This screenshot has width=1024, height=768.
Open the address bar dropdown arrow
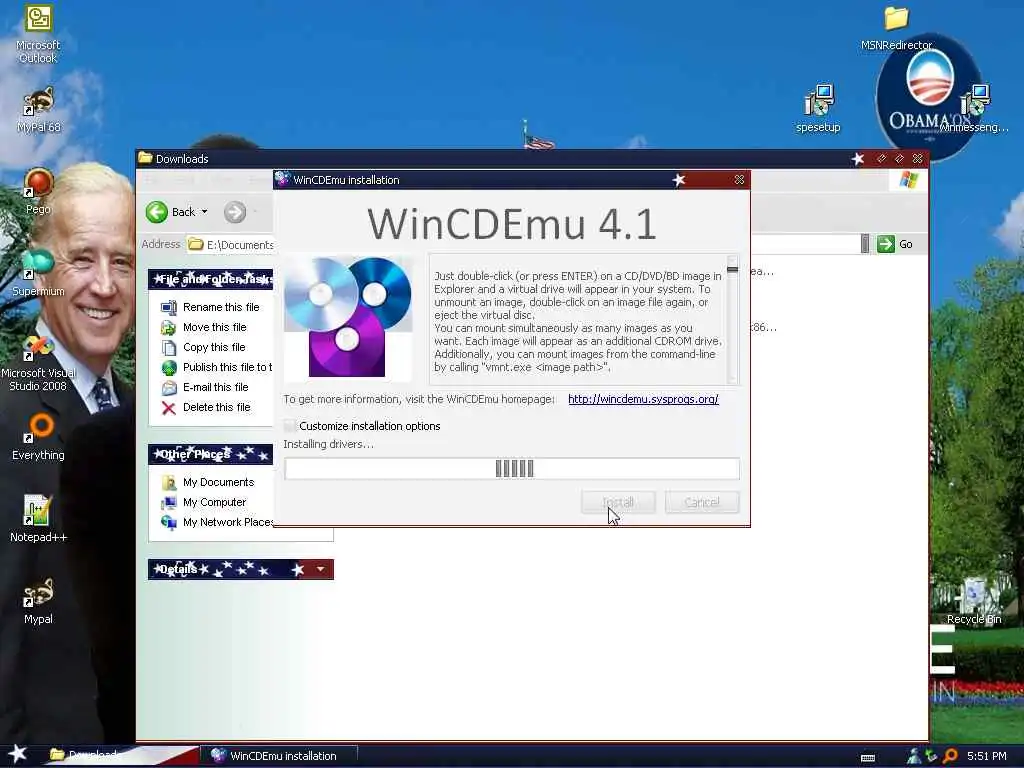[x=865, y=244]
